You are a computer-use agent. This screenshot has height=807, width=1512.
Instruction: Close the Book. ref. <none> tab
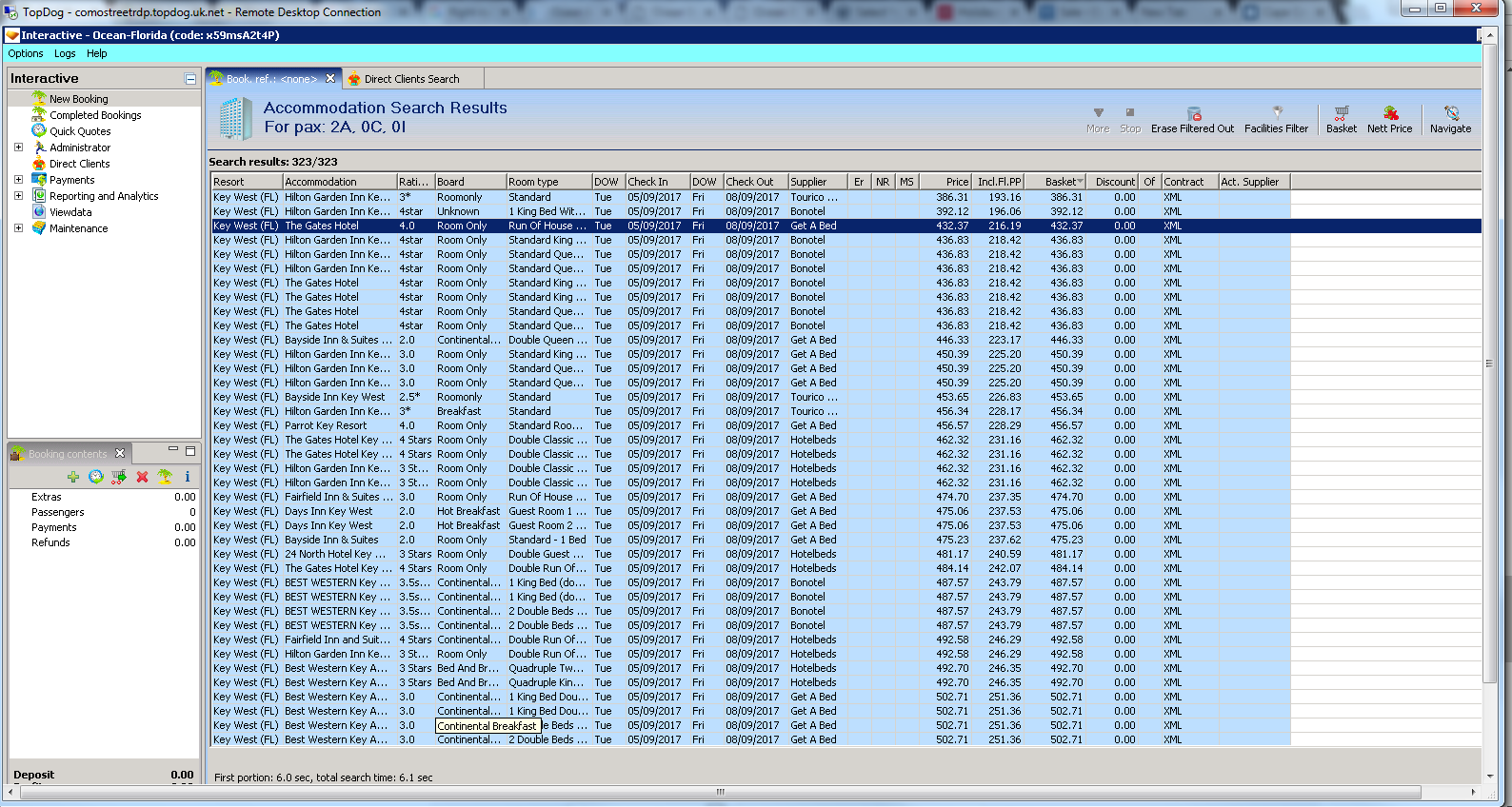pyautogui.click(x=330, y=79)
